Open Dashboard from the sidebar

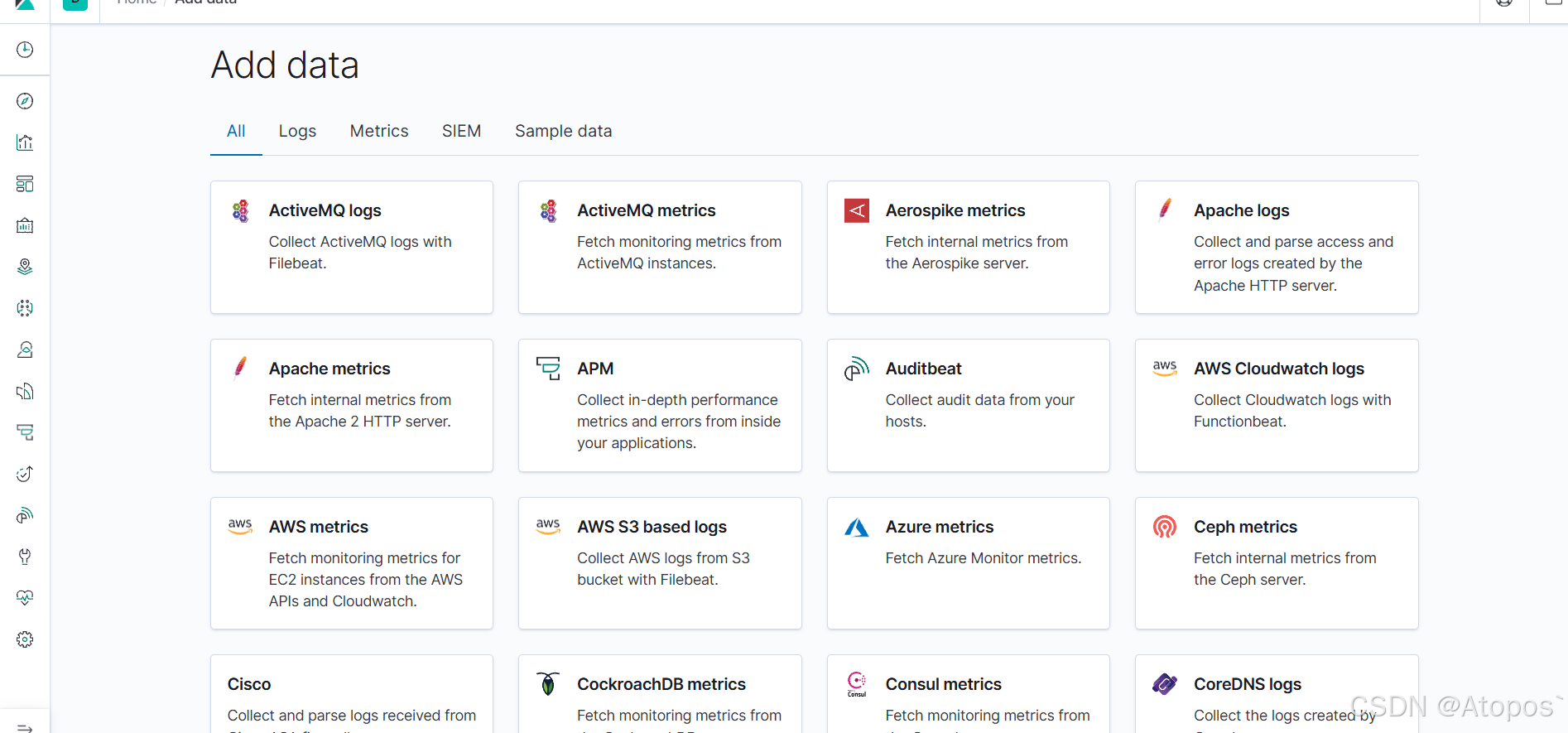25,184
